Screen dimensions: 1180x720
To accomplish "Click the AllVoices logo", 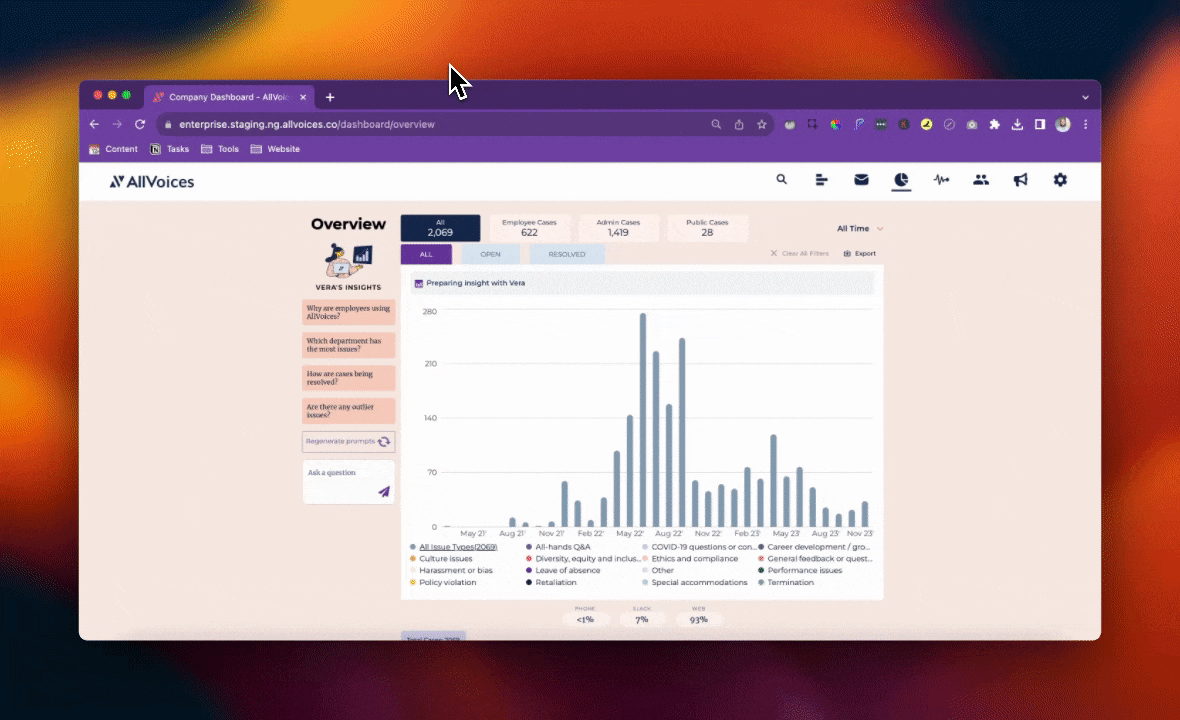I will pos(151,181).
